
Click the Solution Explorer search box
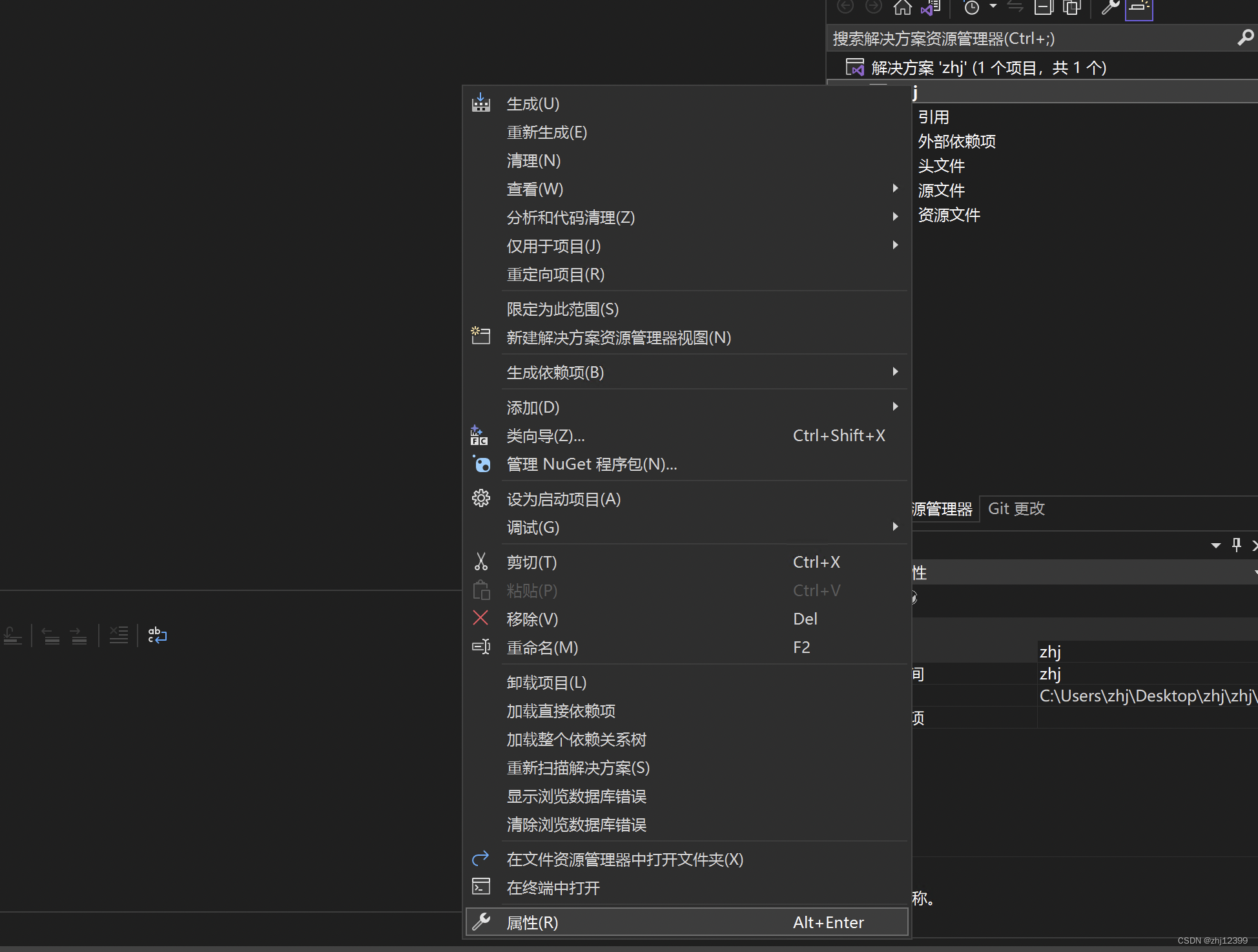[1031, 38]
